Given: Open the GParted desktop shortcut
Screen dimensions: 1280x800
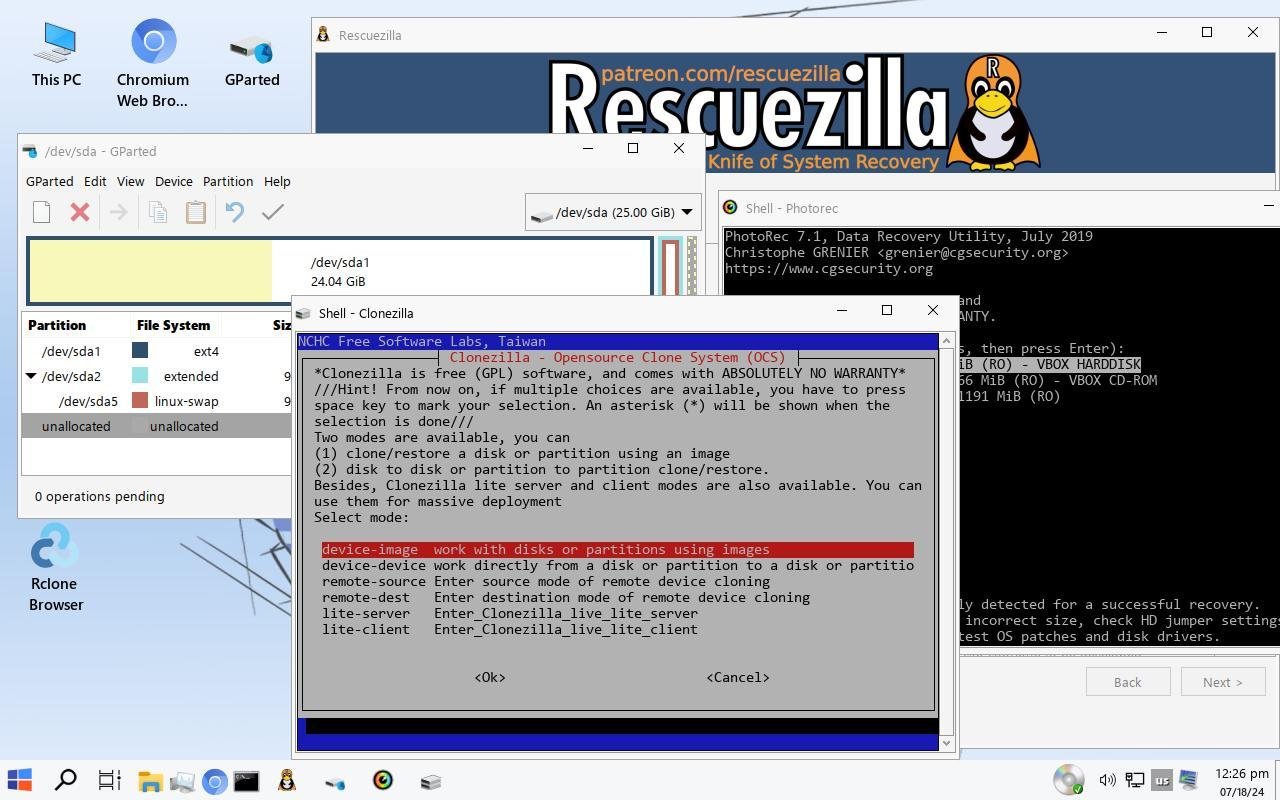Looking at the screenshot, I should (251, 62).
